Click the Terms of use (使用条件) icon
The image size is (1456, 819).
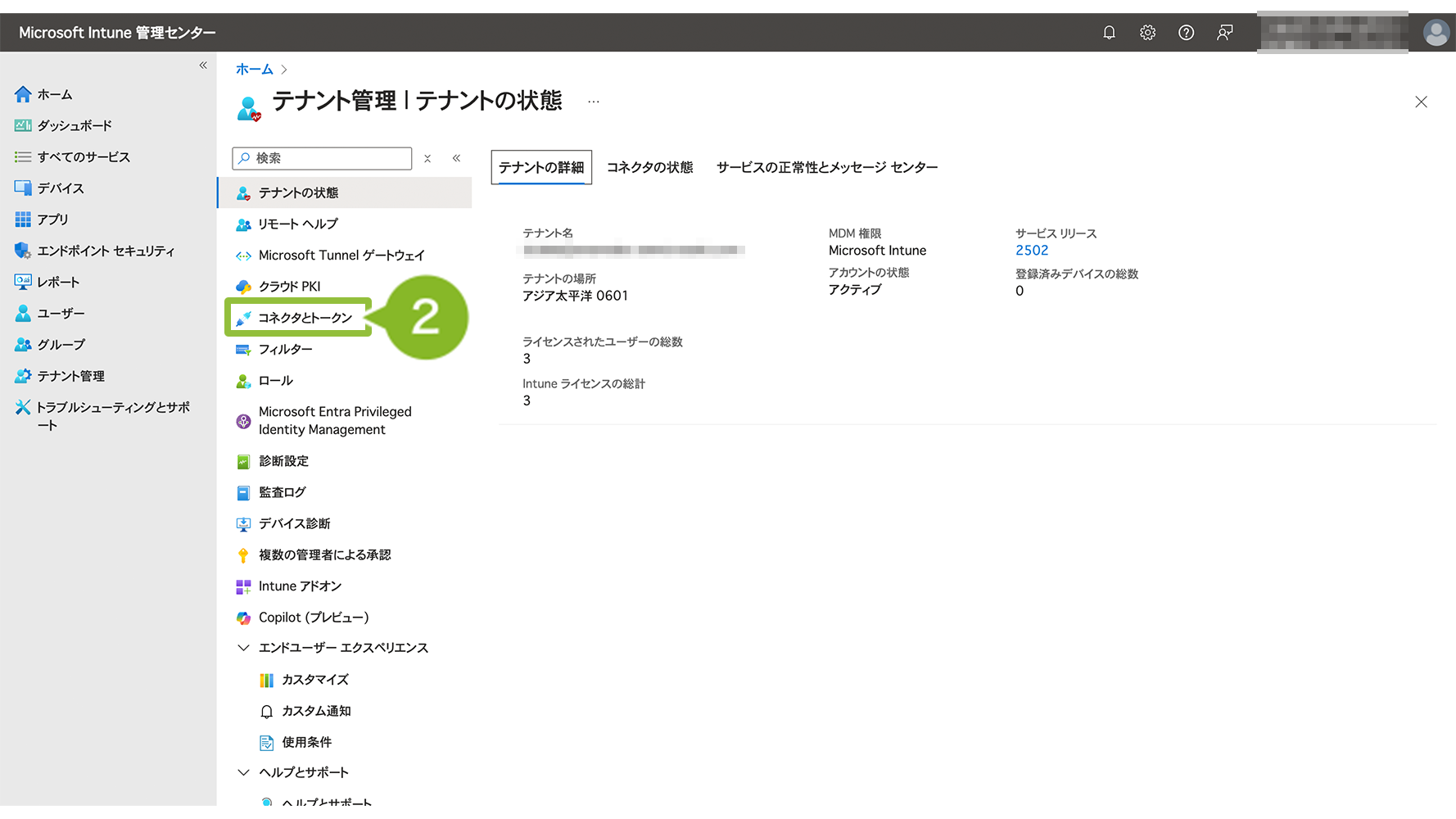point(266,743)
